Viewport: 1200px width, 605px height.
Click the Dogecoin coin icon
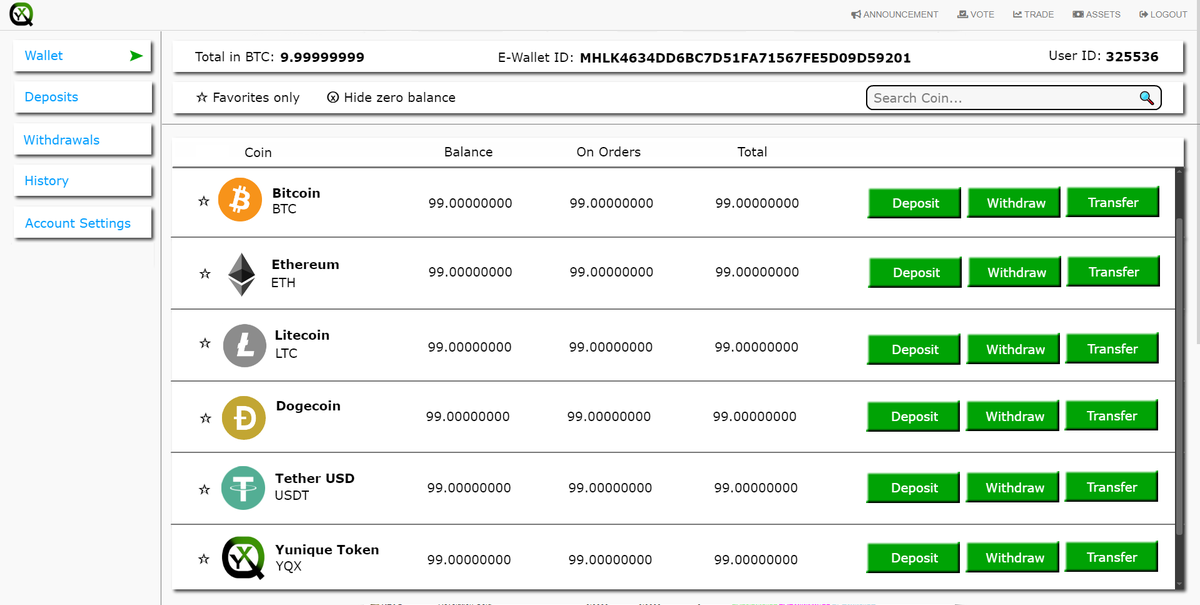[243, 418]
